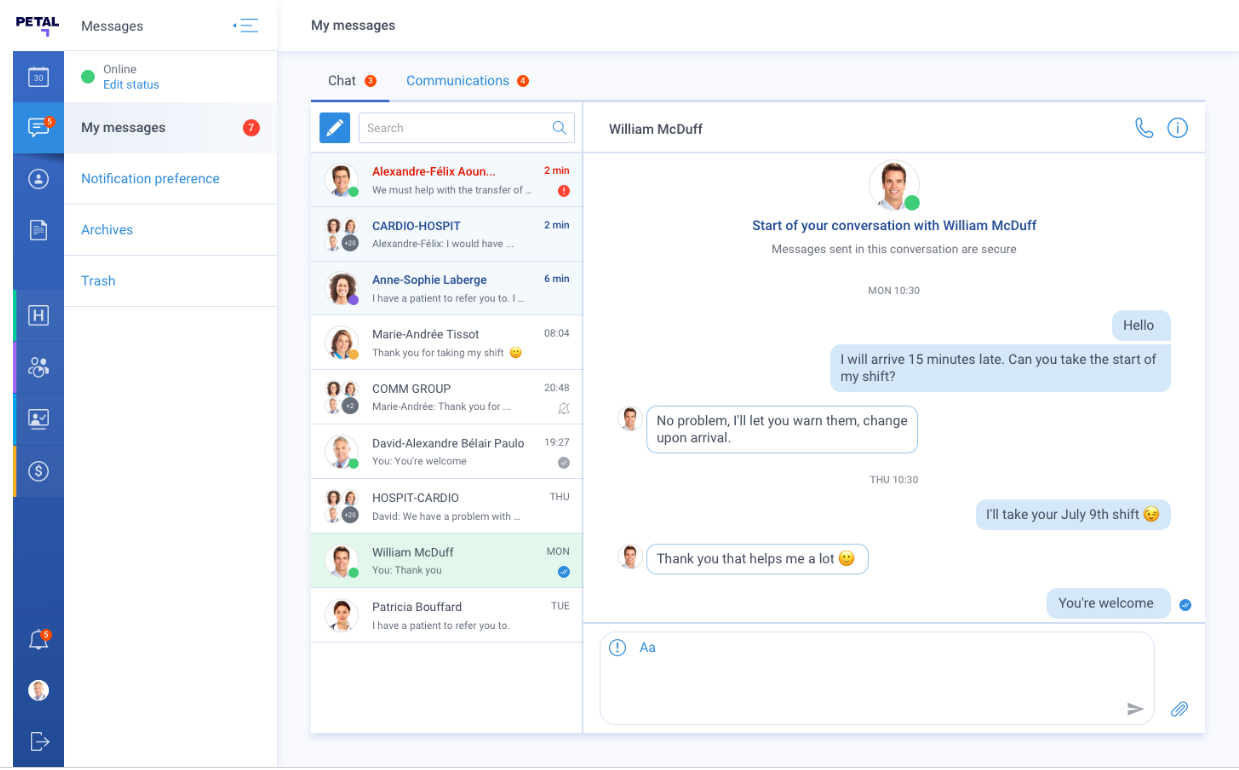
Task: Mark message as priority with the exclamation icon
Action: 617,647
